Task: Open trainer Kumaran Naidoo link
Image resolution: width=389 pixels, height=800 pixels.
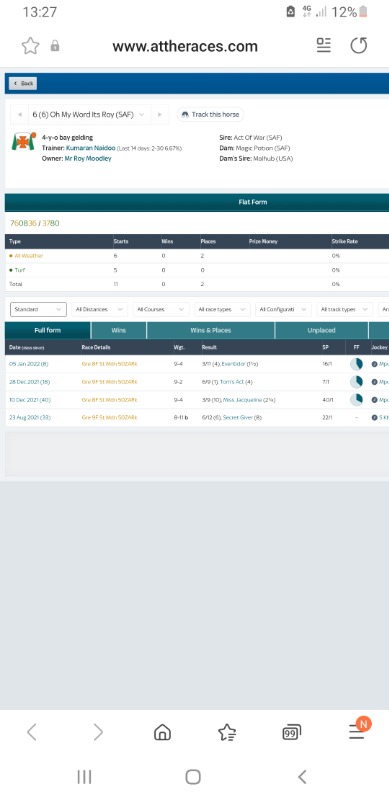Action: [x=90, y=148]
